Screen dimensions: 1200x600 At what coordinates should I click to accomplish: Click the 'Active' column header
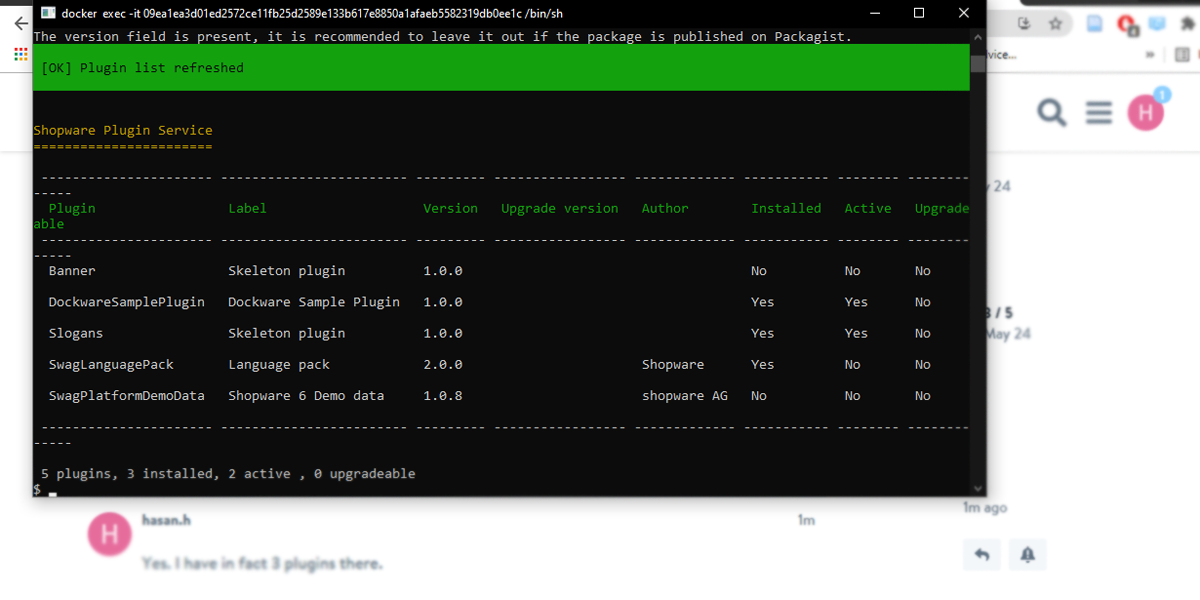[868, 208]
